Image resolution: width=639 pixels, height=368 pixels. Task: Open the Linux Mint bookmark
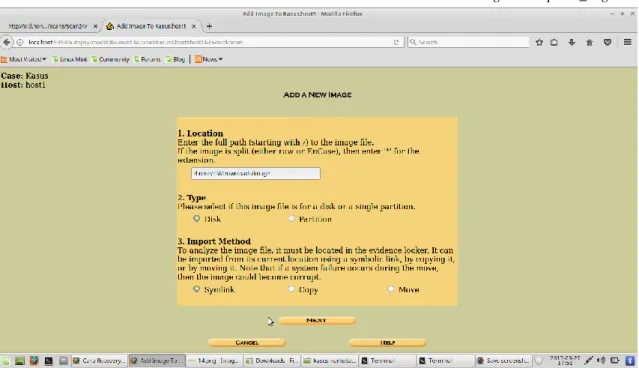(x=70, y=59)
